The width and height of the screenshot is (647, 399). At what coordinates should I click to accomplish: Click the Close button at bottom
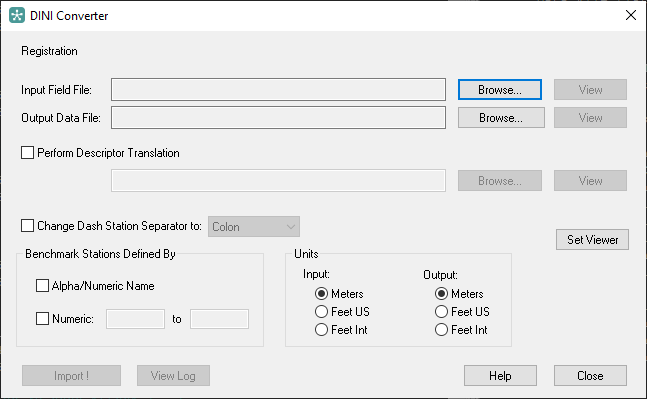[x=590, y=375]
